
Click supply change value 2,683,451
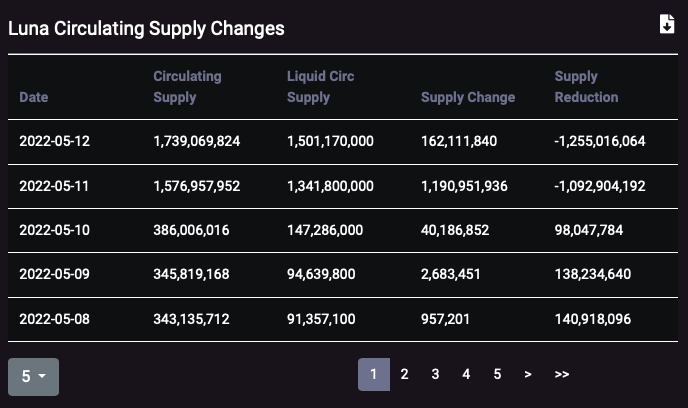[451, 274]
